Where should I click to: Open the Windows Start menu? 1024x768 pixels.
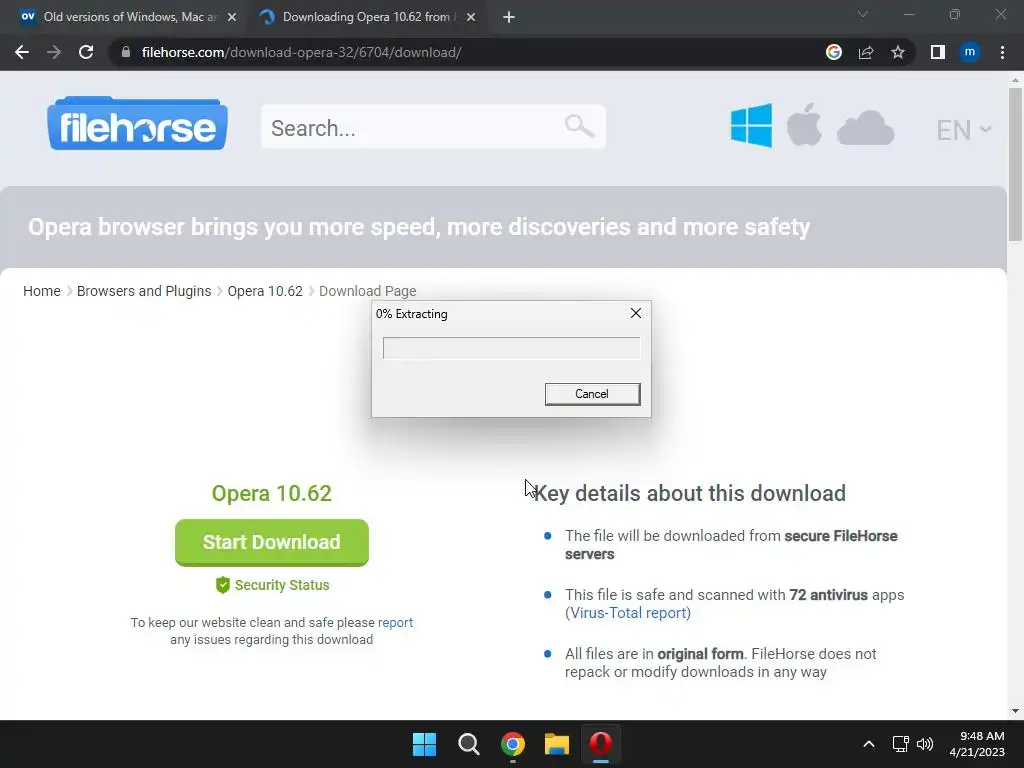point(424,744)
